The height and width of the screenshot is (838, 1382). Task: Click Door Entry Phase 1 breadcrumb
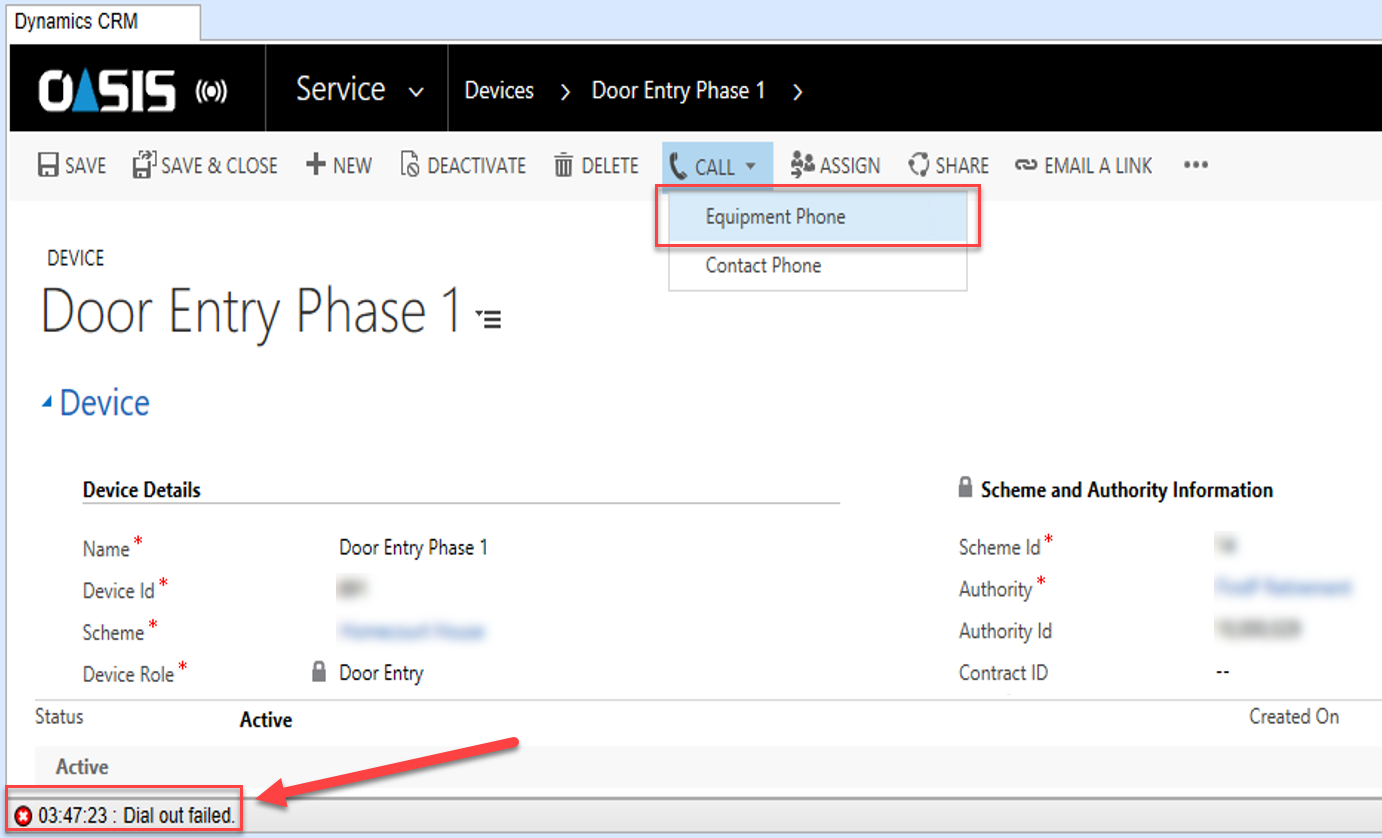[679, 91]
